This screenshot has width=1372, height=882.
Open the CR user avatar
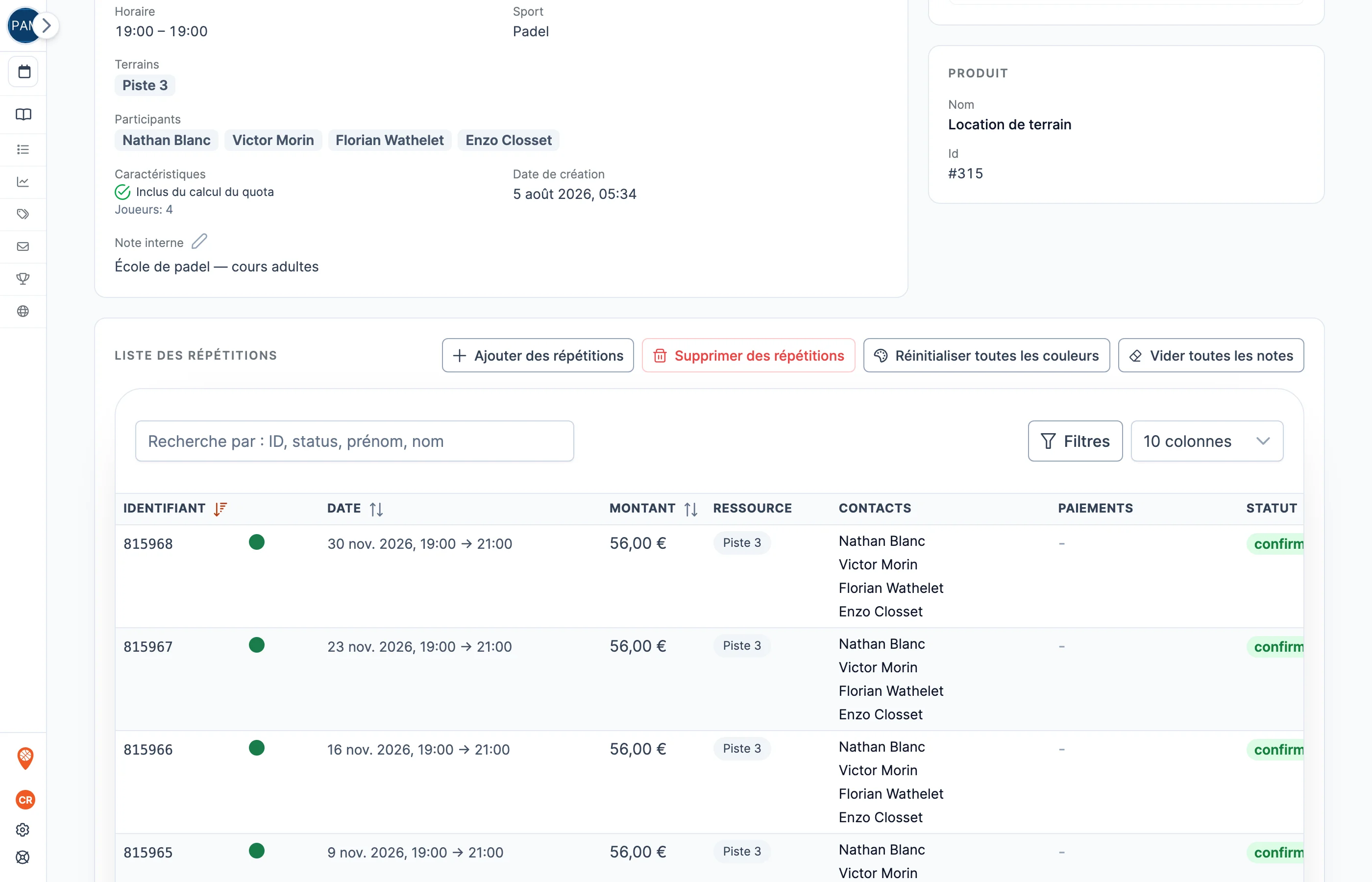[25, 800]
